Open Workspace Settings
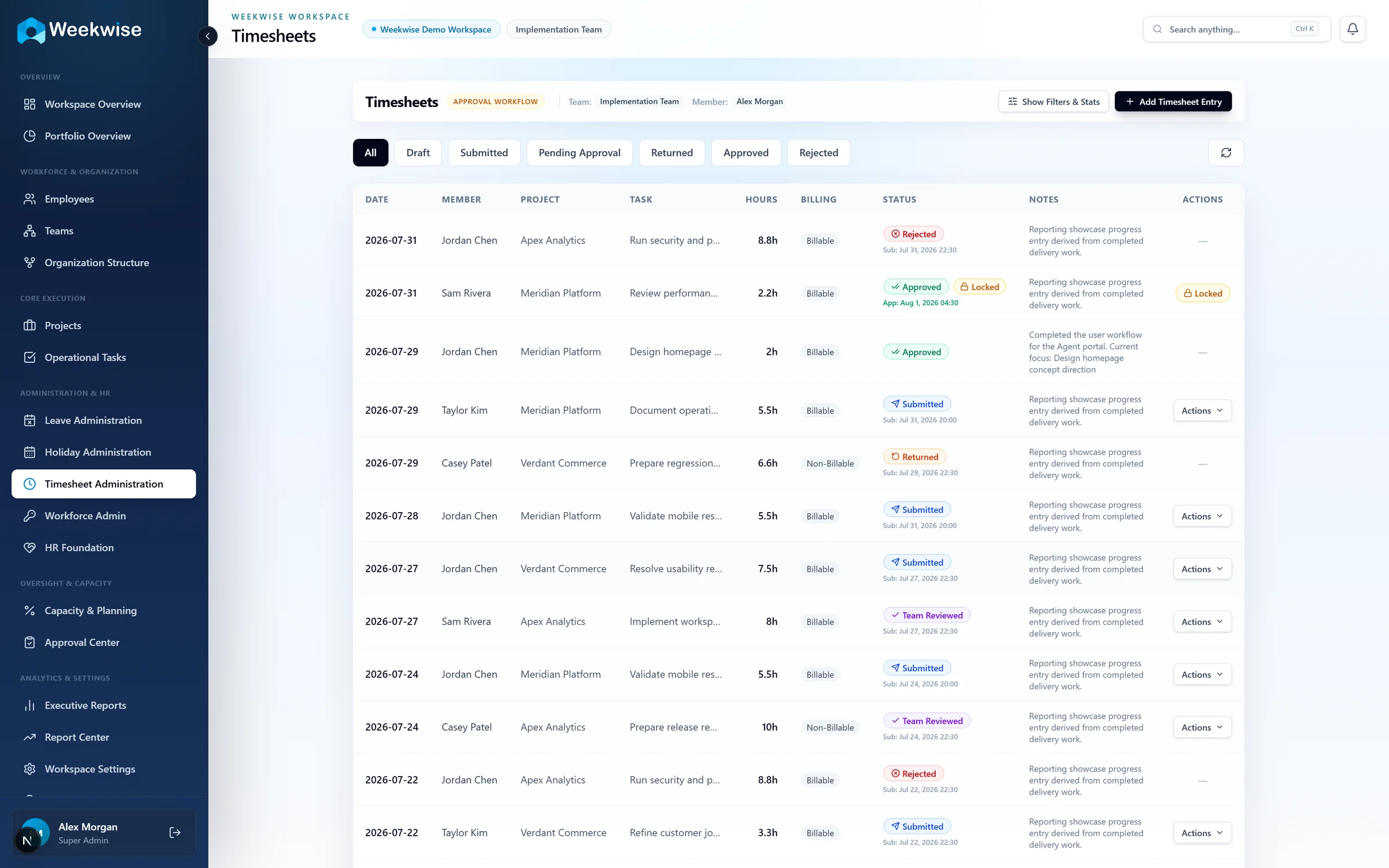The width and height of the screenshot is (1389, 868). (x=104, y=770)
